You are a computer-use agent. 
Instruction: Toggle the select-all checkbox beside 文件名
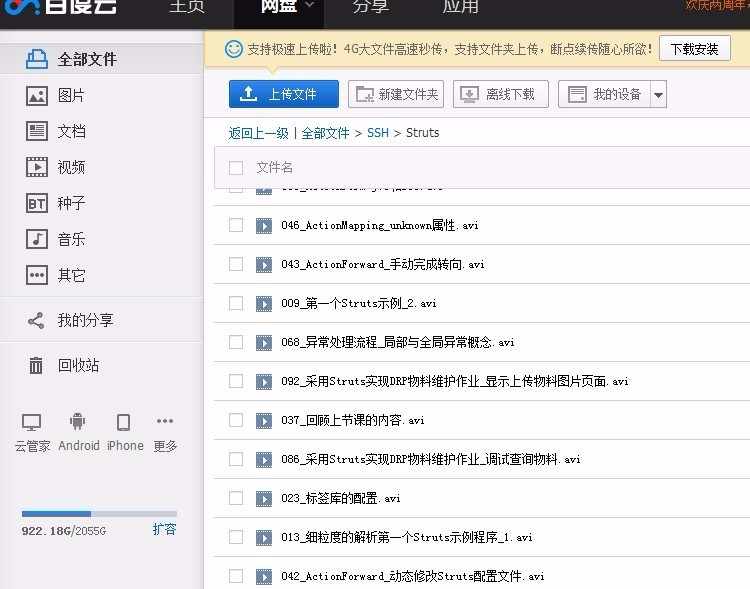(x=236, y=167)
